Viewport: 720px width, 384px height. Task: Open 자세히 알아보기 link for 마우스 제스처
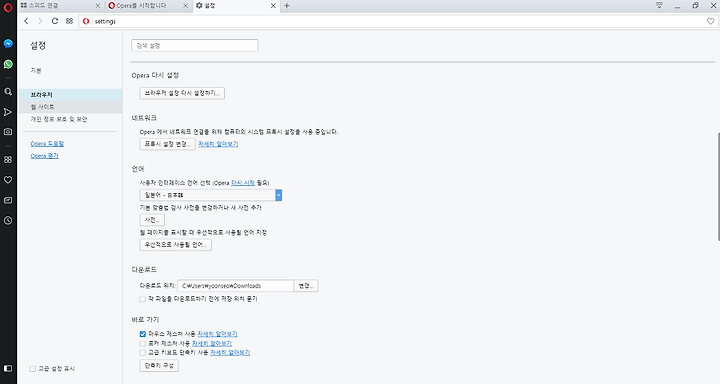[217, 334]
